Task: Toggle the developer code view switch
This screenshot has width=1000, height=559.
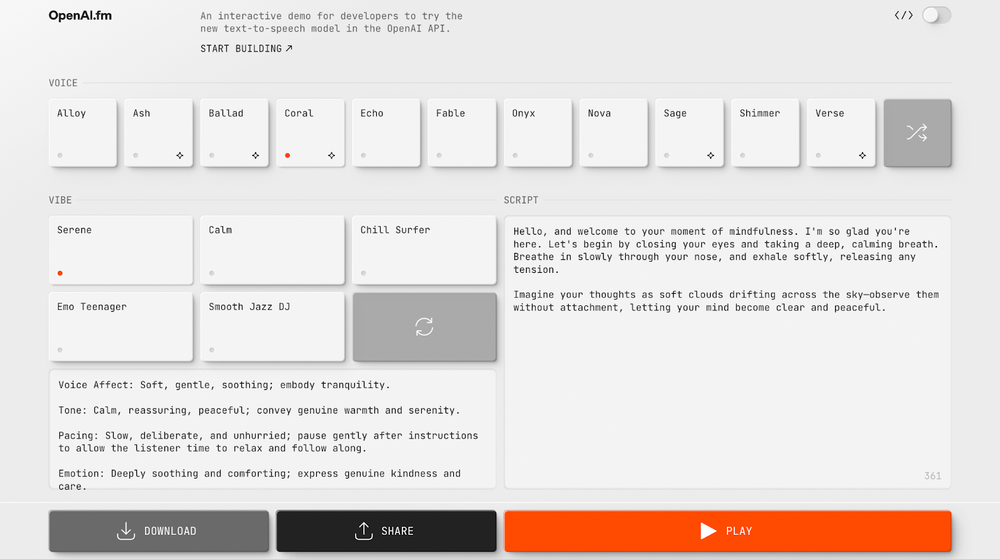Action: pos(936,15)
